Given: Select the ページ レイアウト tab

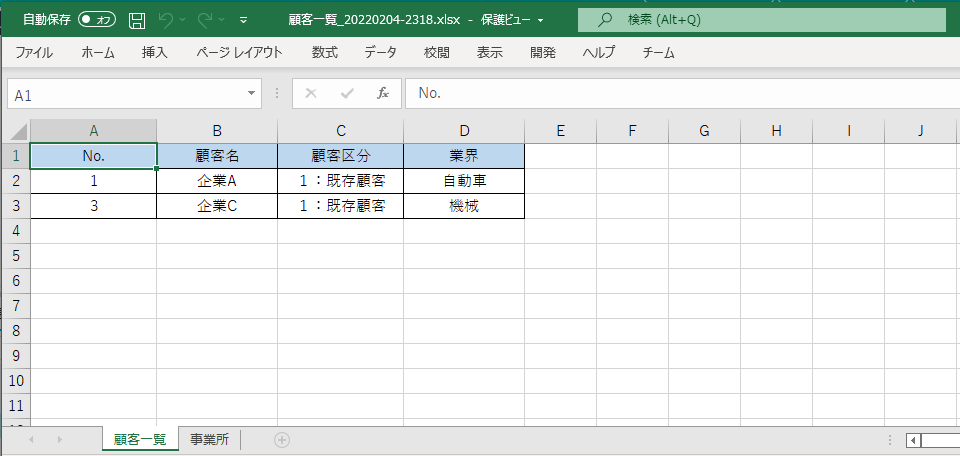Looking at the screenshot, I should (x=239, y=53).
